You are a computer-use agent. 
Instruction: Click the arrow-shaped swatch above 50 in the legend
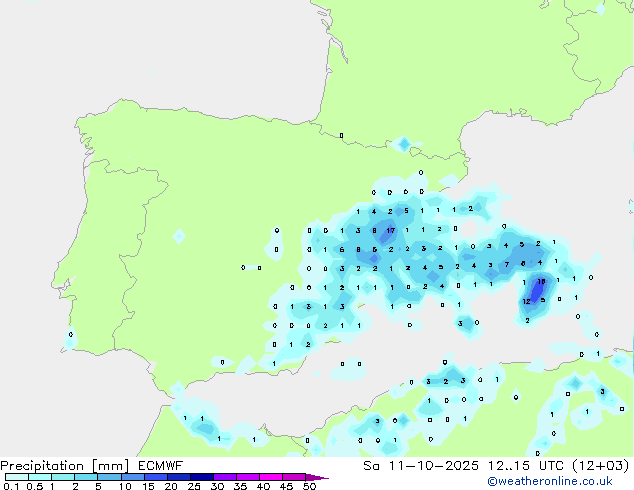pyautogui.click(x=316, y=477)
